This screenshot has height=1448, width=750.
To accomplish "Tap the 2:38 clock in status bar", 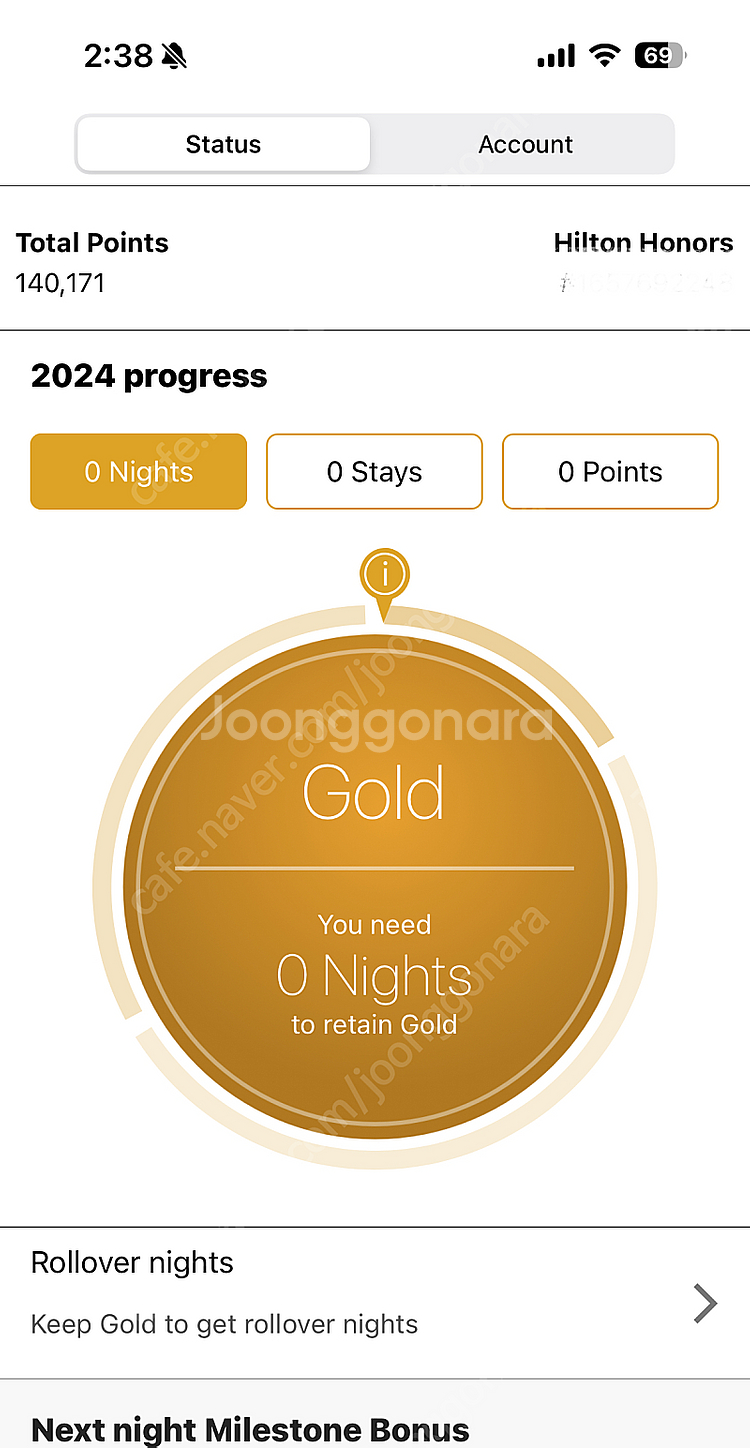I will click(116, 56).
